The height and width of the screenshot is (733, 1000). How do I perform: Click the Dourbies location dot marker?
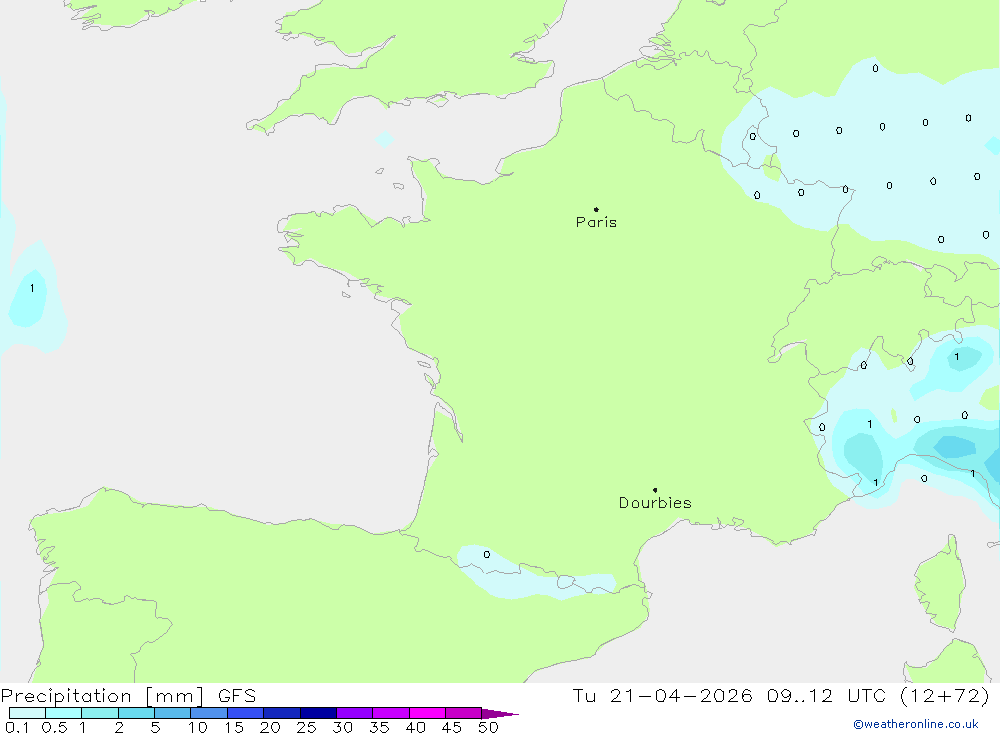point(655,490)
